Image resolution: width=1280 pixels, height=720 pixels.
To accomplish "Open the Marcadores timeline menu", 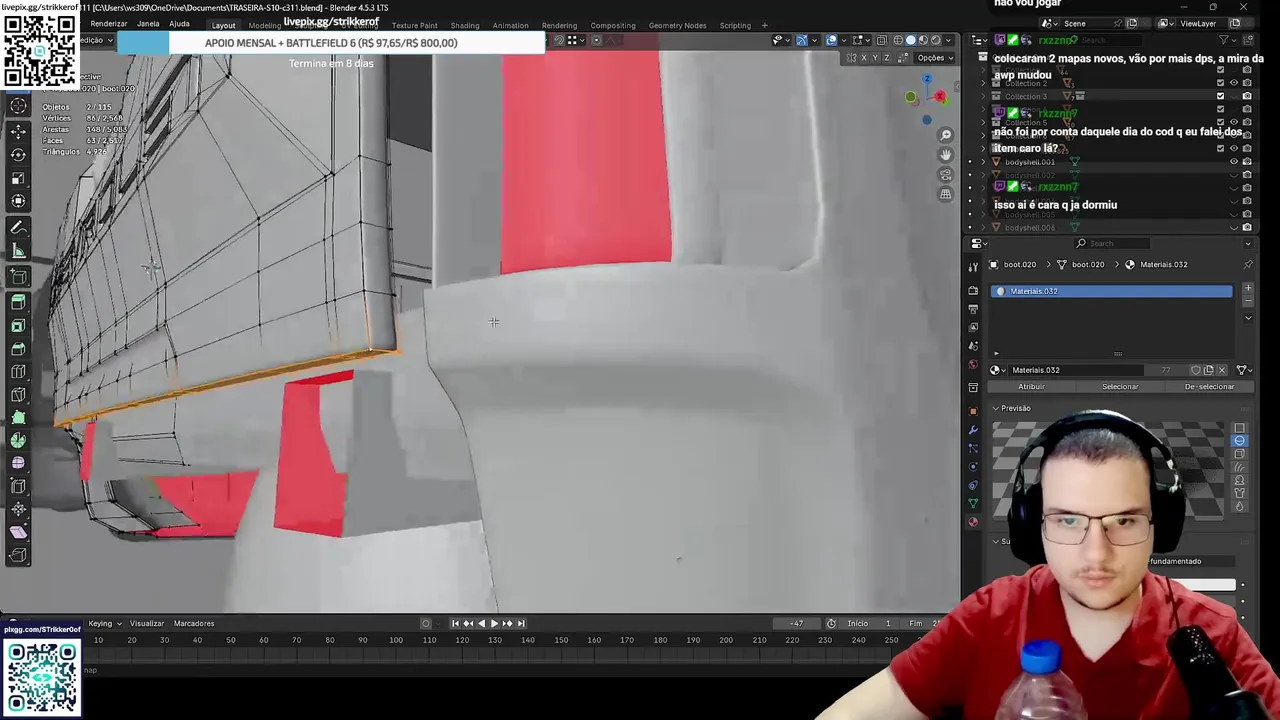I will 194,623.
